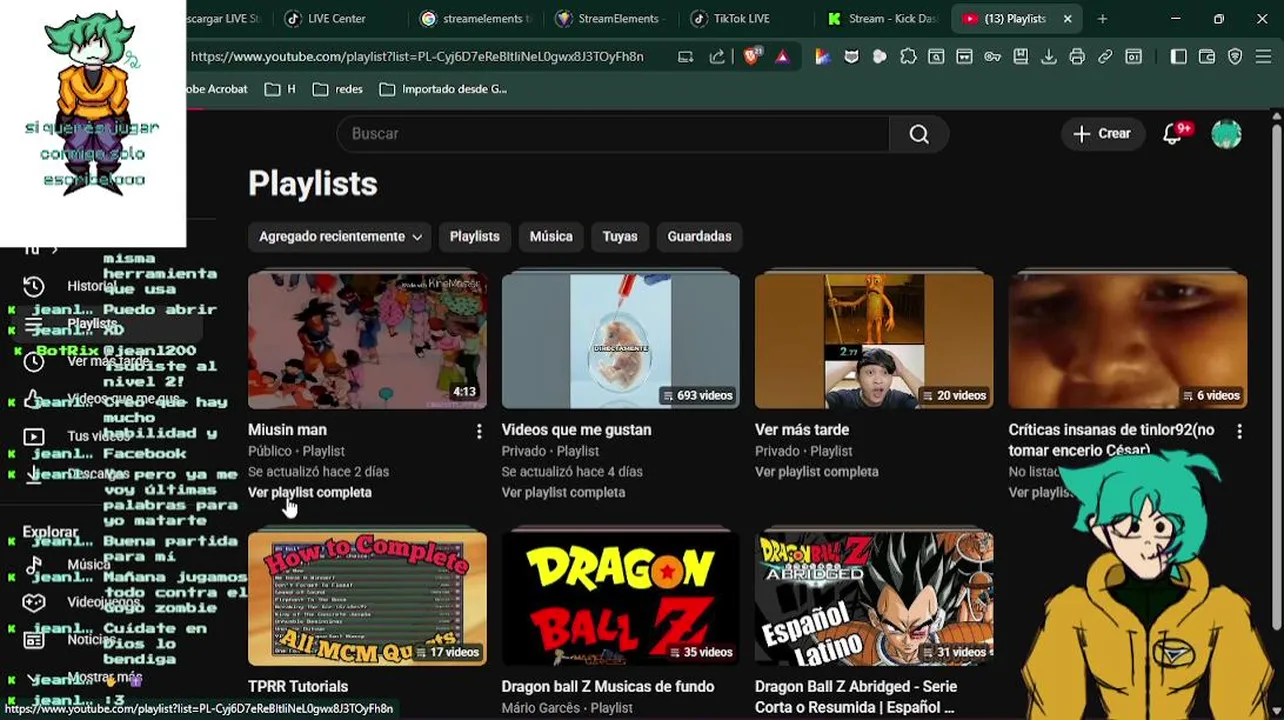Click the bookmark save toolbar icon
Viewport: 1284px width, 720px height.
1020,57
